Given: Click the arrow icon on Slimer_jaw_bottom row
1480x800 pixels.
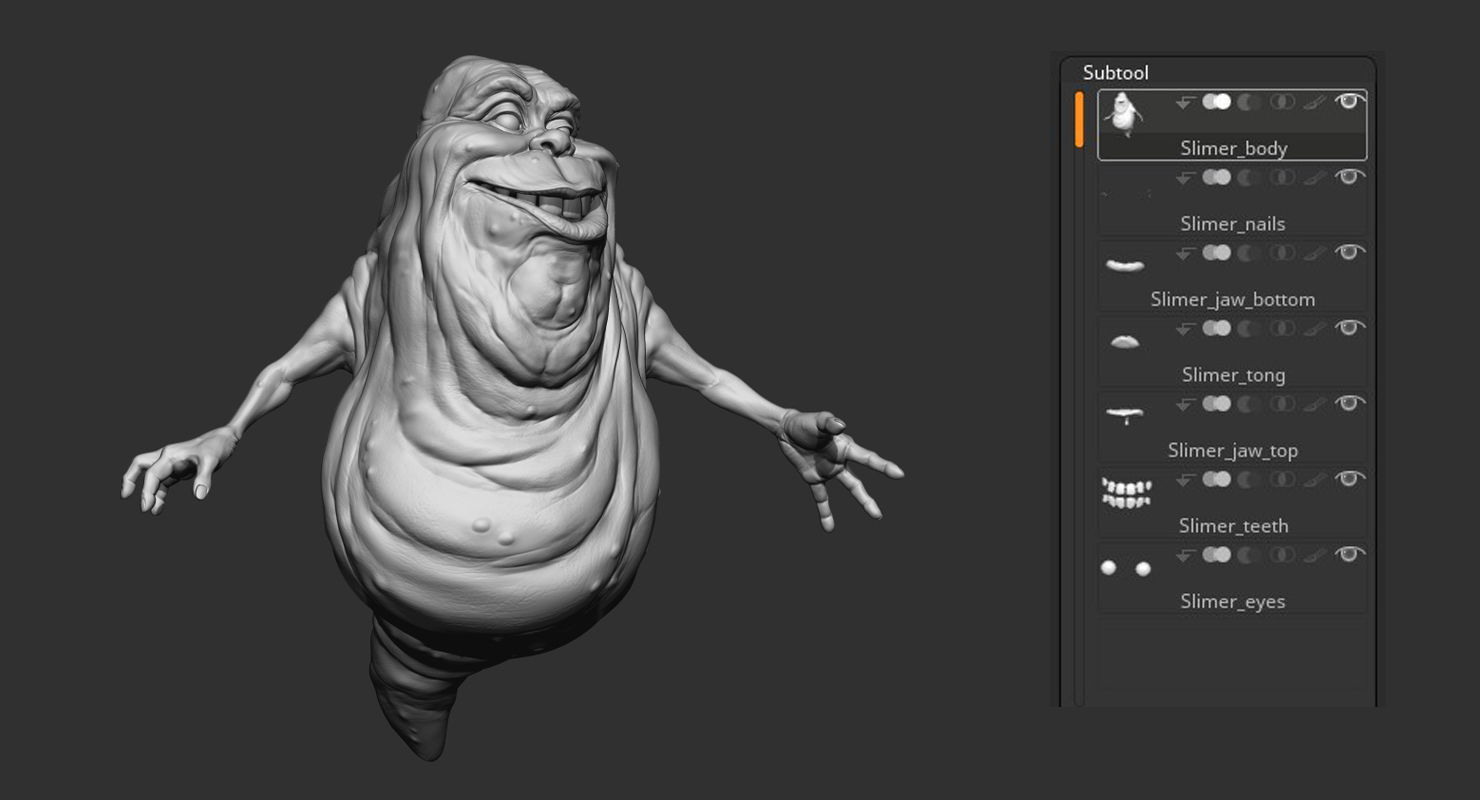Looking at the screenshot, I should 1185,253.
